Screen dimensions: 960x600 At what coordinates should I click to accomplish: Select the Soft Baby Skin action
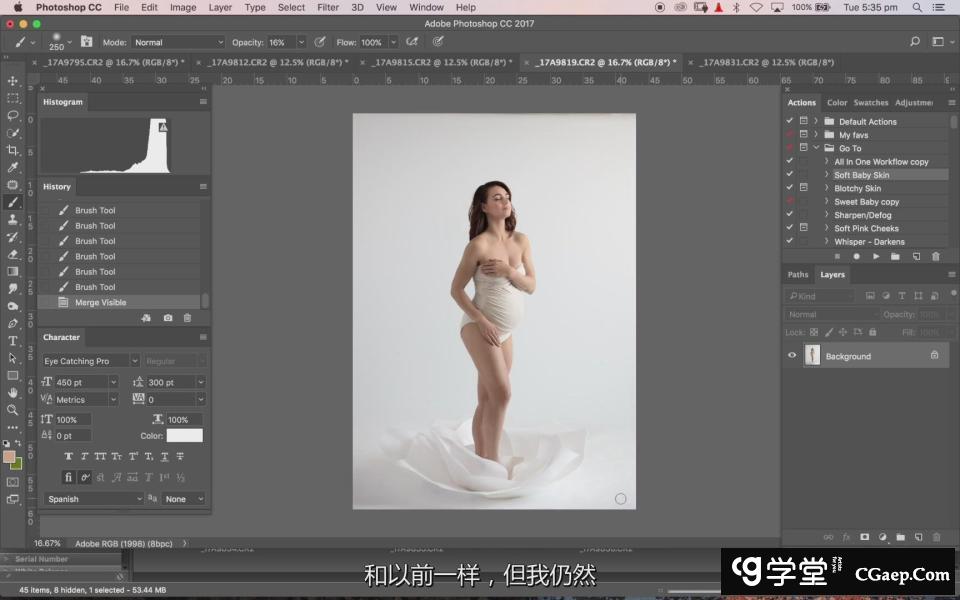click(861, 175)
